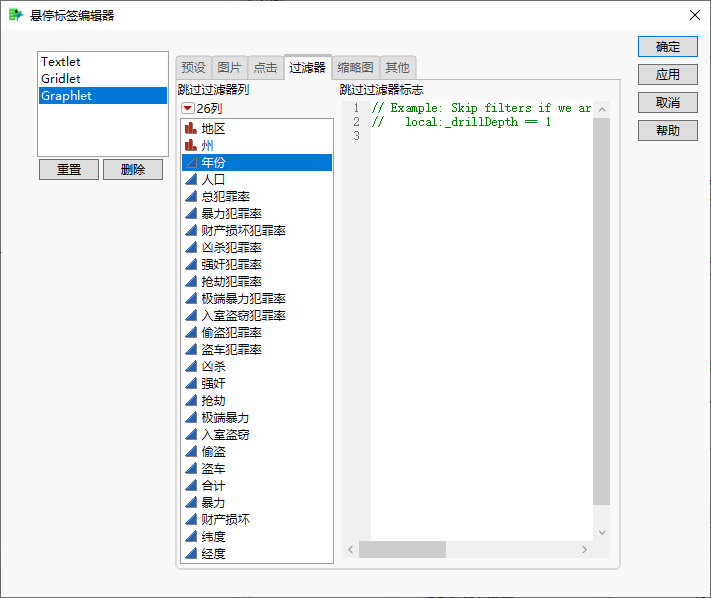Select the 财产损坏 column name
711x598 pixels.
pos(225,520)
